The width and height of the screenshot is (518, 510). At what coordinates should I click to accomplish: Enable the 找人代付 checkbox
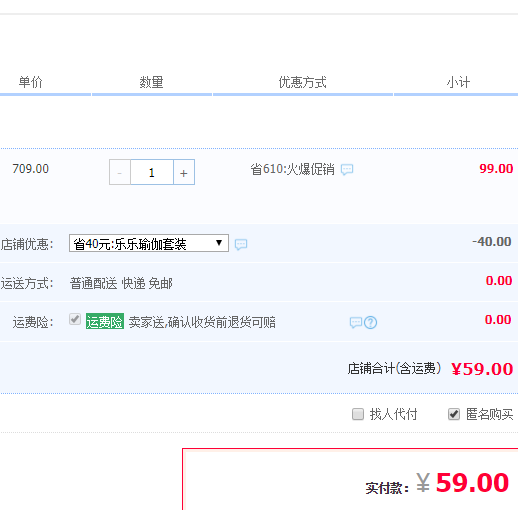[358, 414]
